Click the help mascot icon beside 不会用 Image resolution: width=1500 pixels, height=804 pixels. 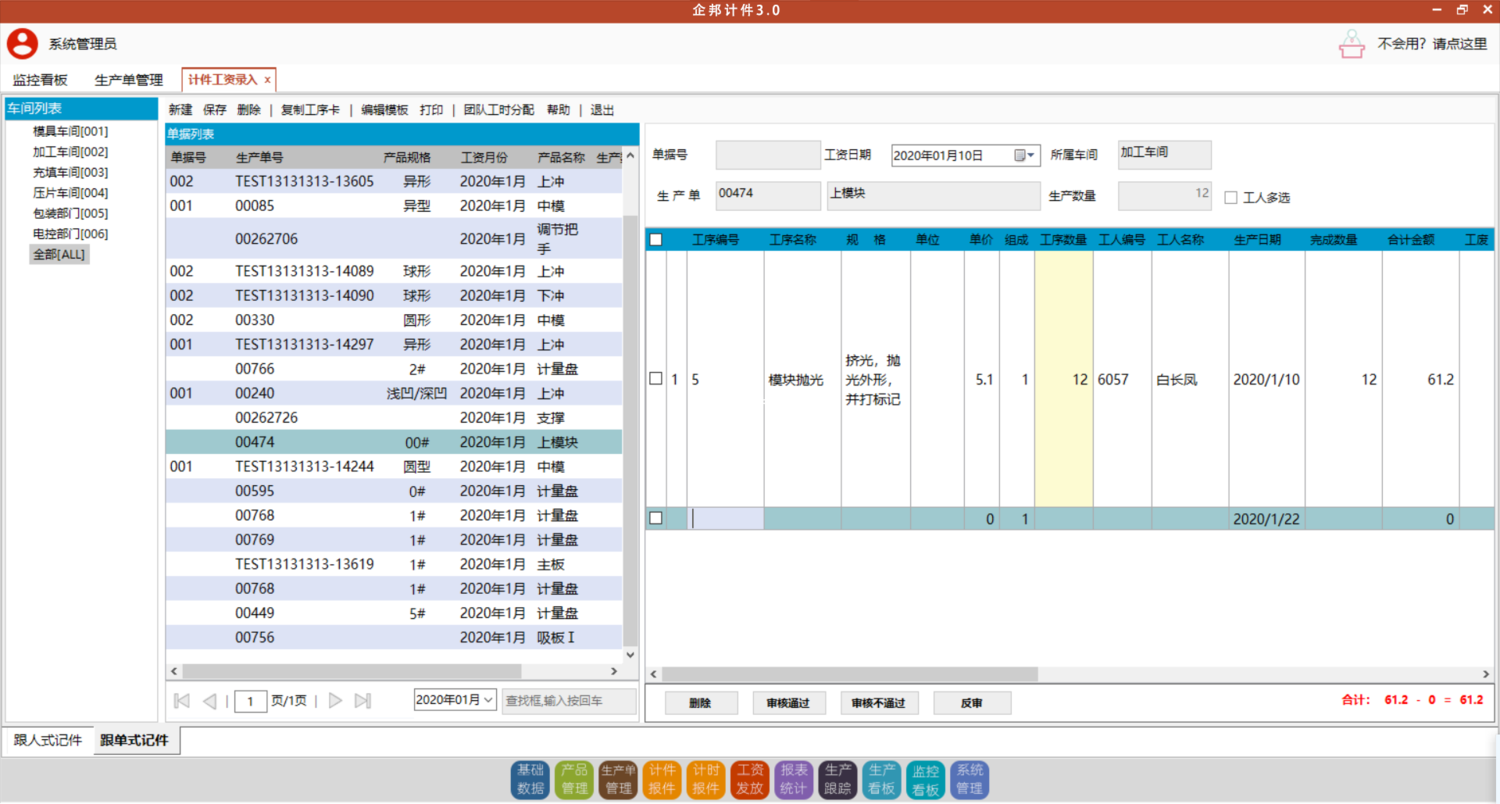pos(1351,44)
